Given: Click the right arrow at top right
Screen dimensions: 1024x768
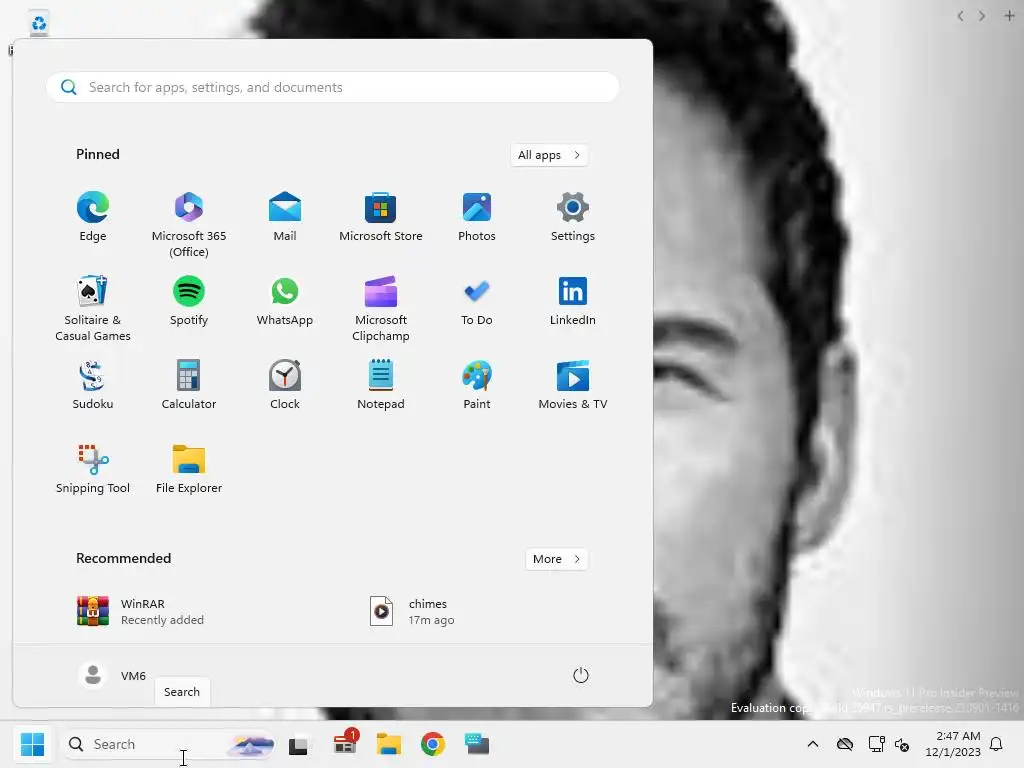Looking at the screenshot, I should pyautogui.click(x=982, y=16).
